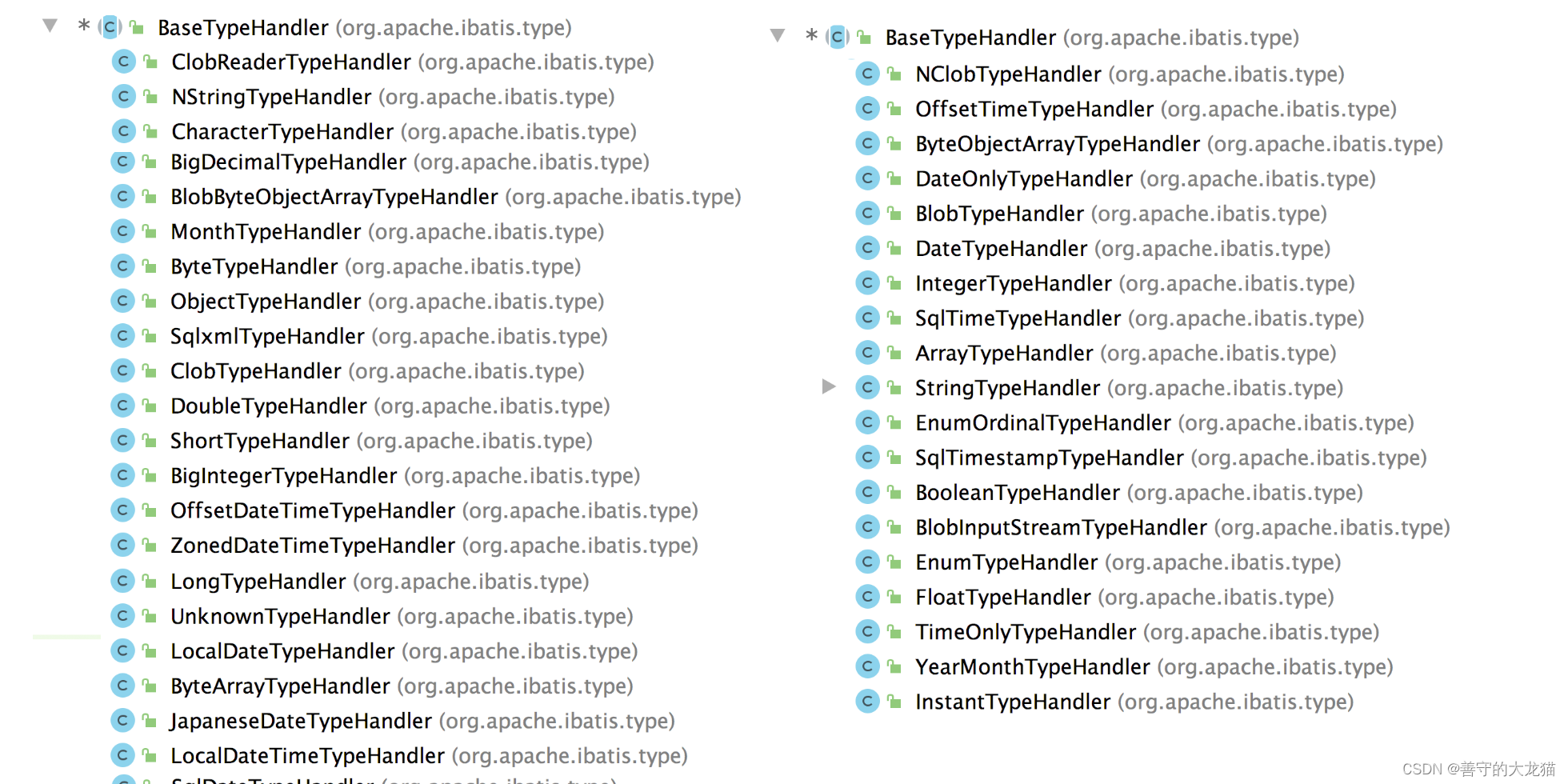Click the class icon next to ArrayTypeHandler

[x=867, y=353]
